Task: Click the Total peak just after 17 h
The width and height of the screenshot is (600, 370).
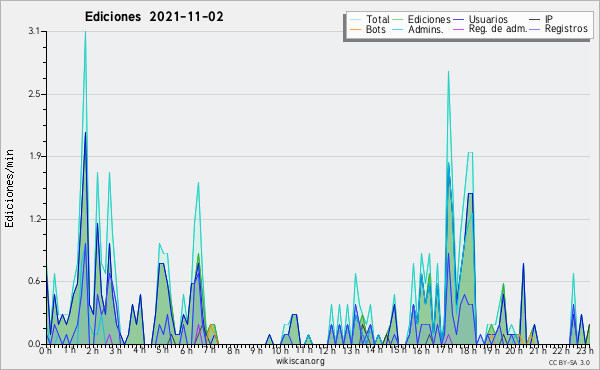Action: pos(448,72)
